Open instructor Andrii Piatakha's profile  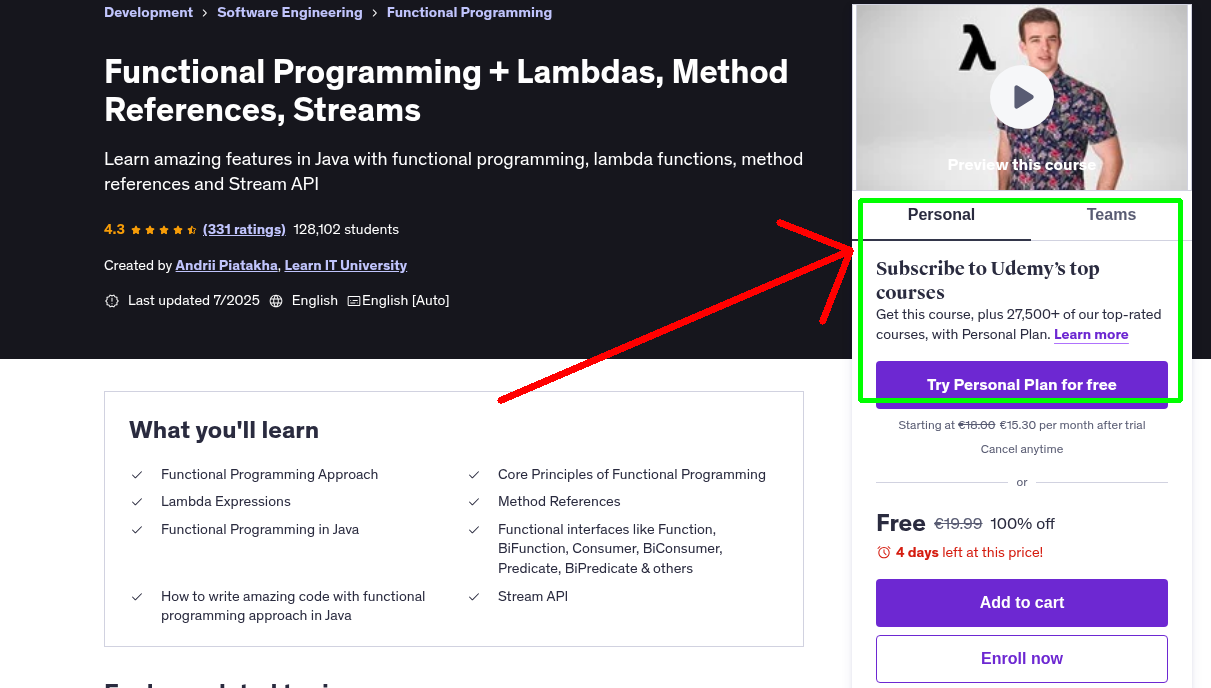point(226,265)
